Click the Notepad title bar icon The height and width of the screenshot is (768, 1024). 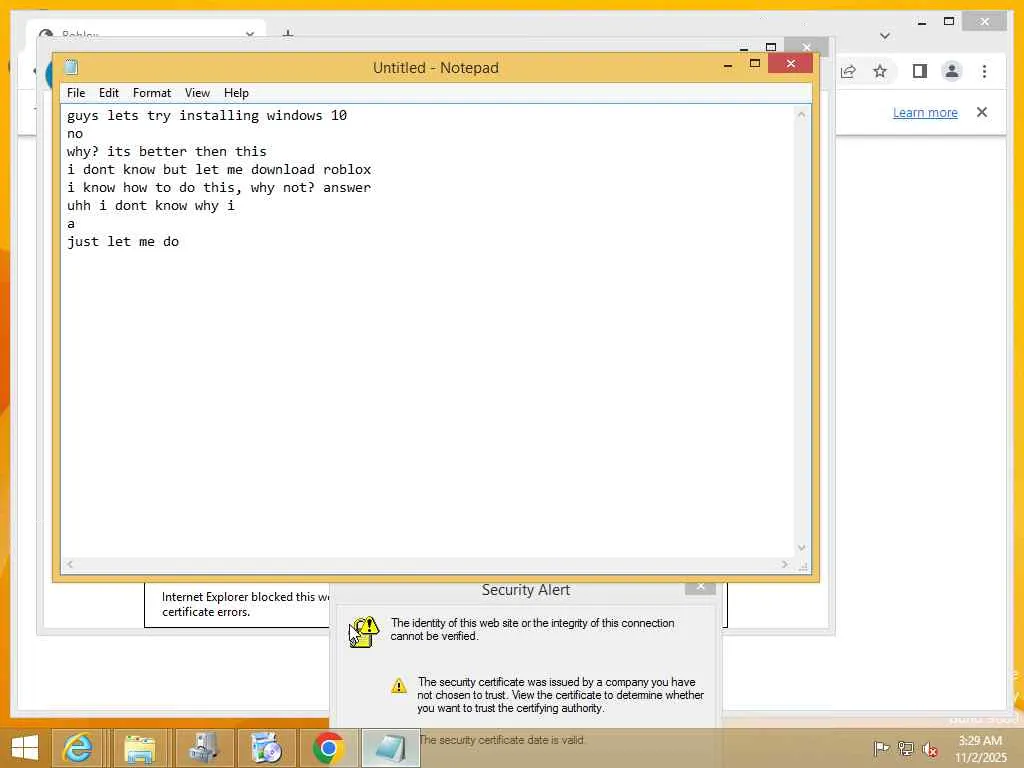[71, 67]
